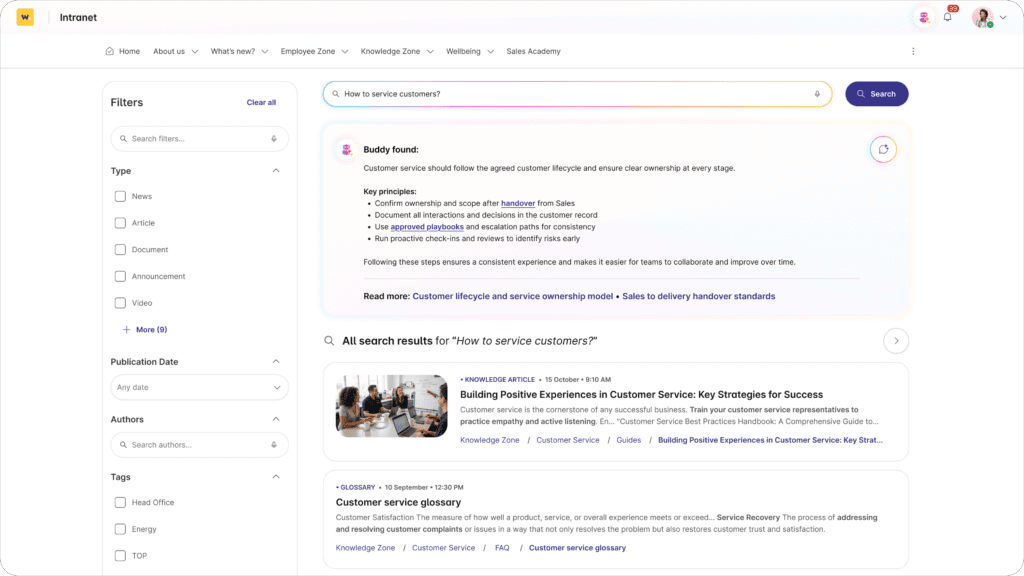Click the three-dot overflow icon in the navbar

tap(913, 51)
